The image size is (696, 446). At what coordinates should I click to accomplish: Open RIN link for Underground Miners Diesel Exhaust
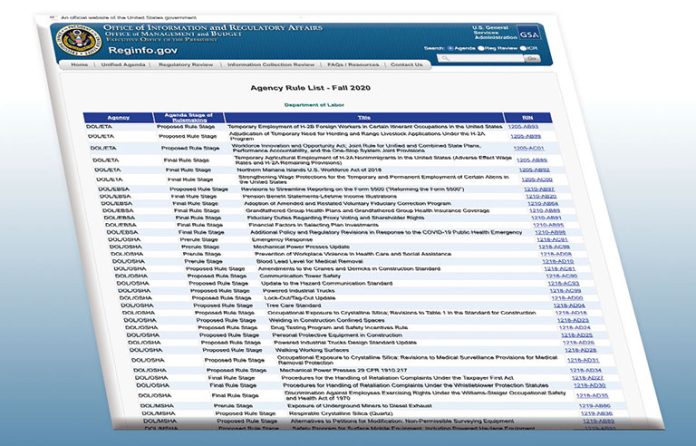coord(595,406)
